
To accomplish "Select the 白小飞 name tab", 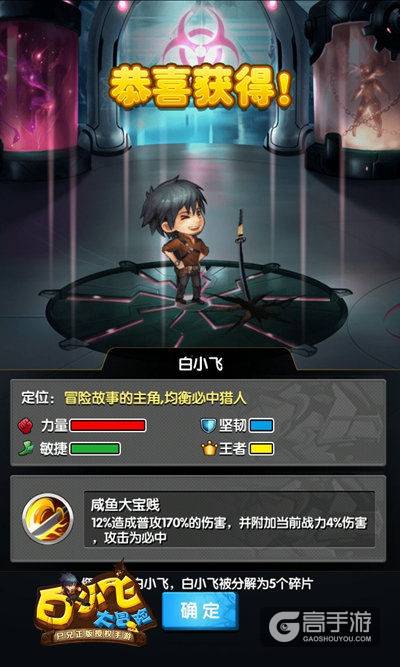I will pyautogui.click(x=200, y=365).
